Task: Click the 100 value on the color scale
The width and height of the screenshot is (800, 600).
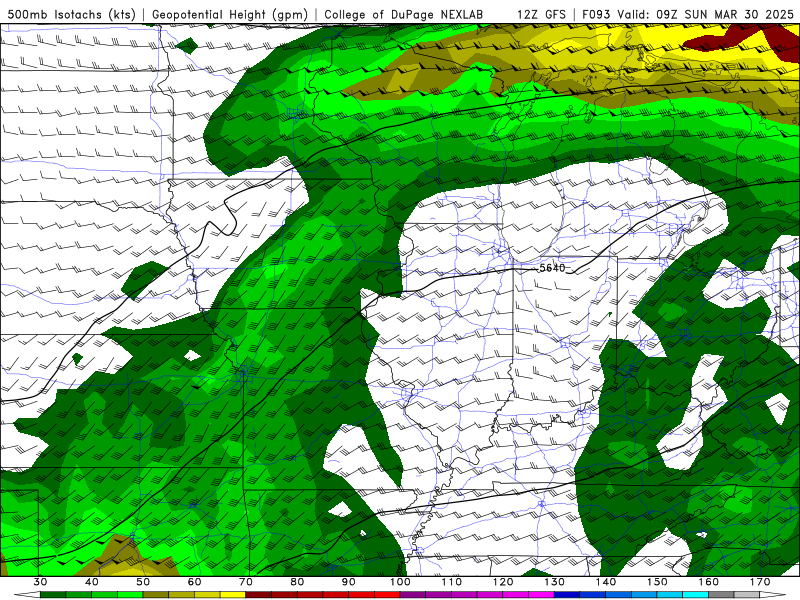Action: click(x=400, y=582)
